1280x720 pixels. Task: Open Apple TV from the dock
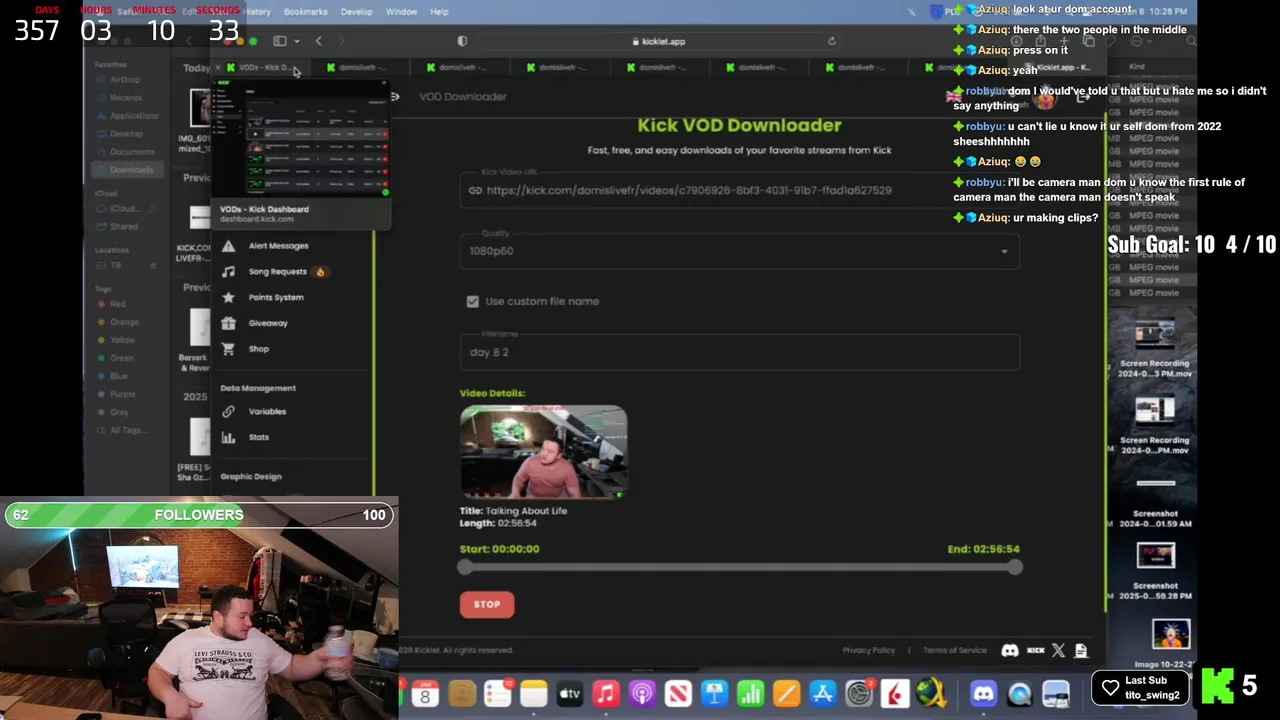[x=570, y=694]
